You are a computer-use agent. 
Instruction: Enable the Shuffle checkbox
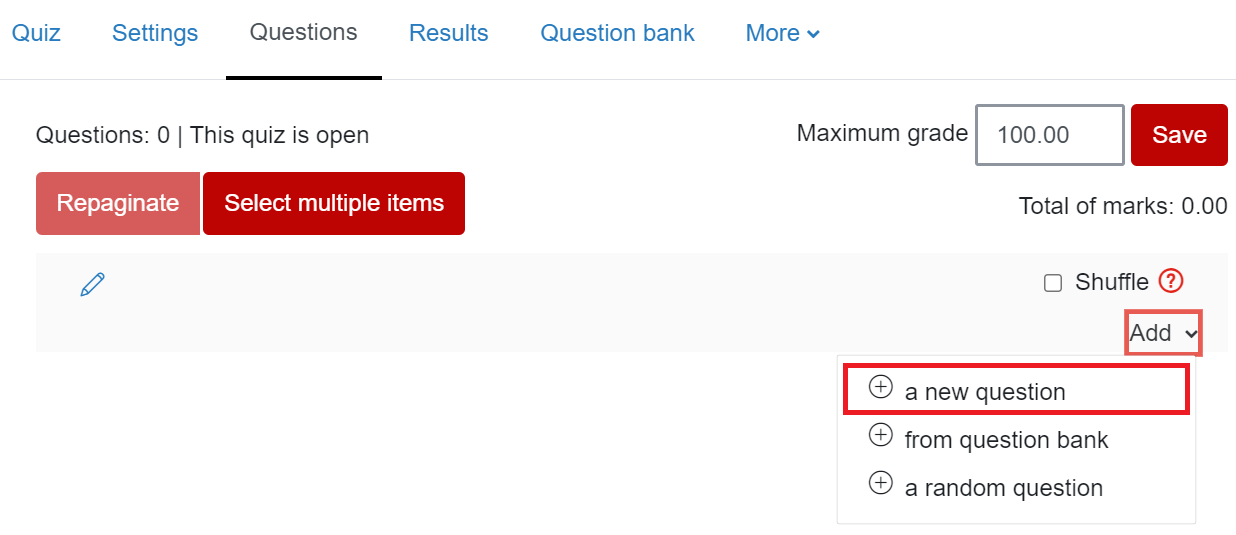click(1052, 283)
